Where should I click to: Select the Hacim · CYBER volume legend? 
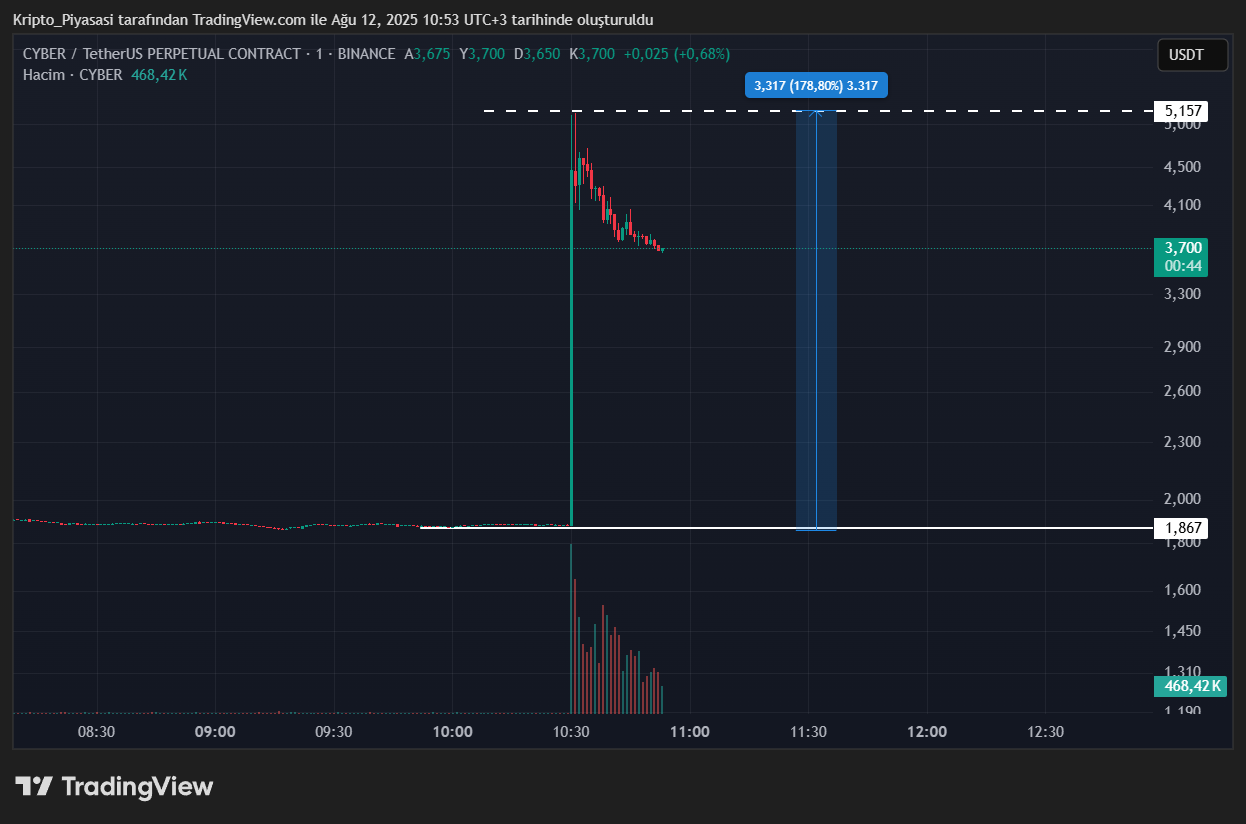click(73, 75)
